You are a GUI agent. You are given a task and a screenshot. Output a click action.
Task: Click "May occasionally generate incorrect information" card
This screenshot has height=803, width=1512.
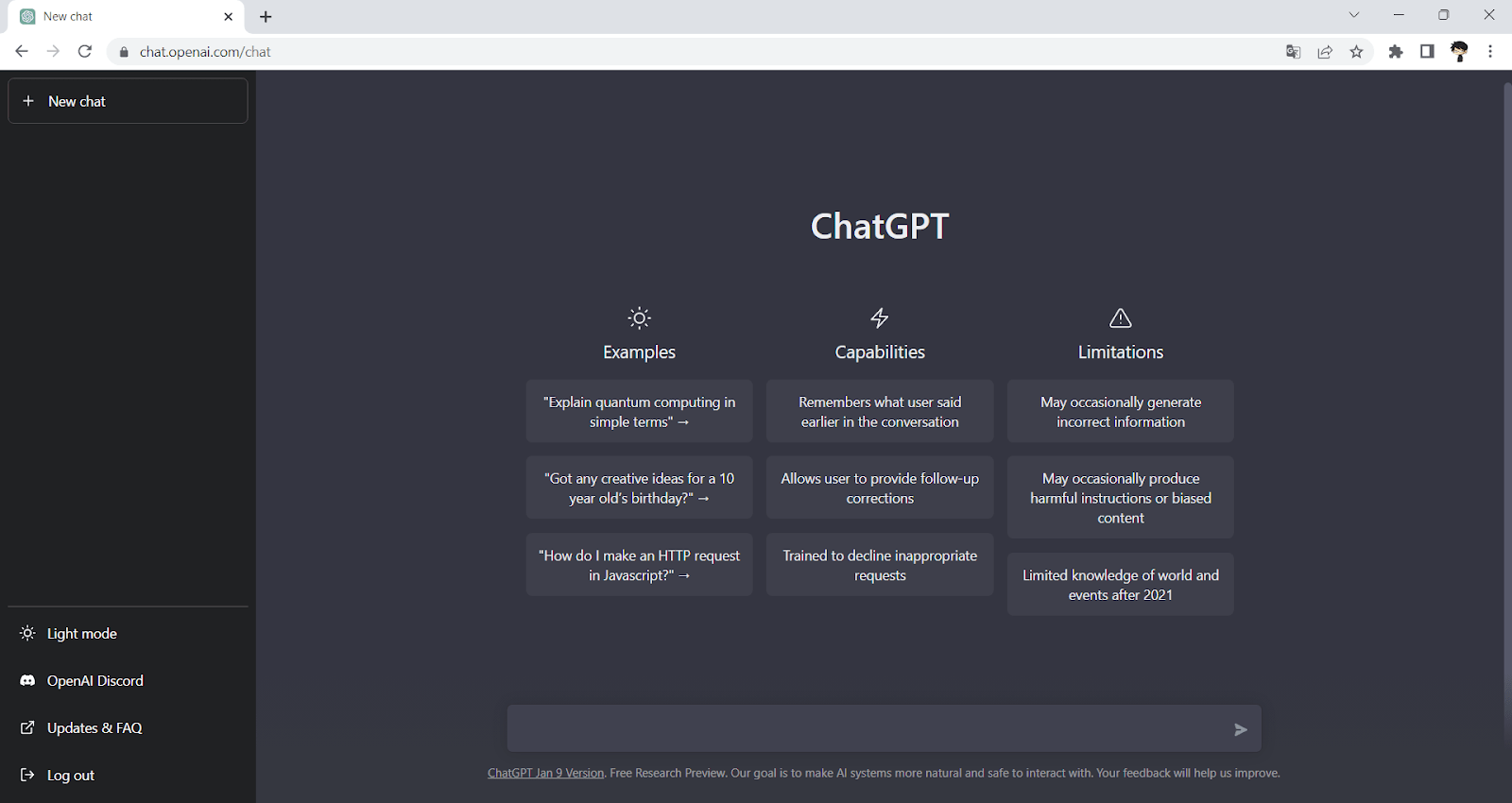(1121, 411)
